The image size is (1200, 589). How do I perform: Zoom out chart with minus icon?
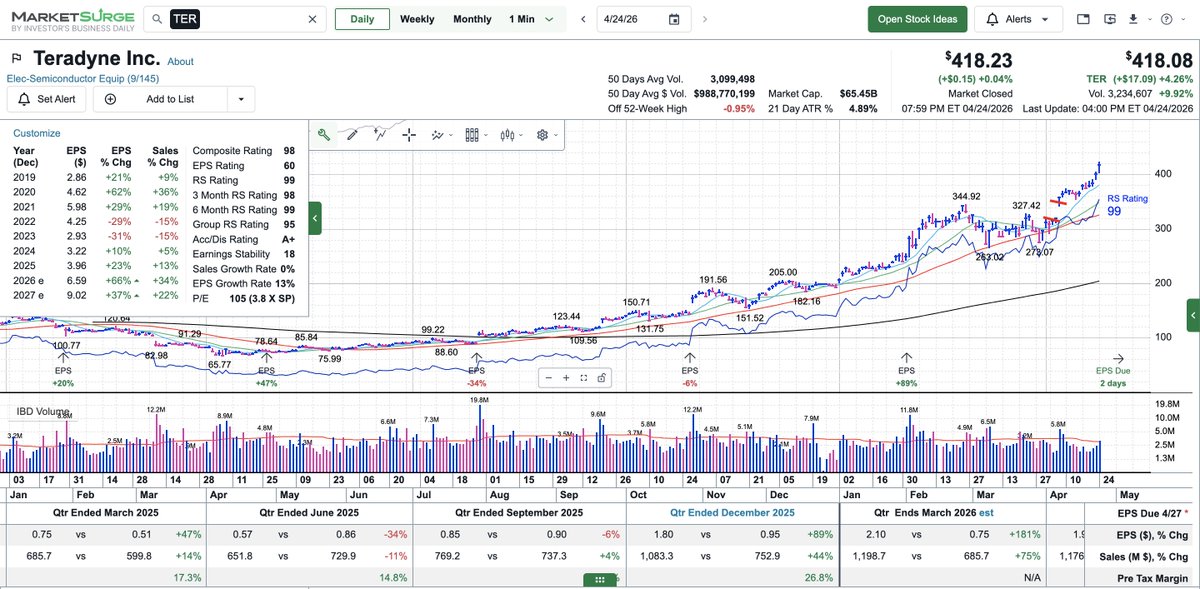pyautogui.click(x=548, y=378)
